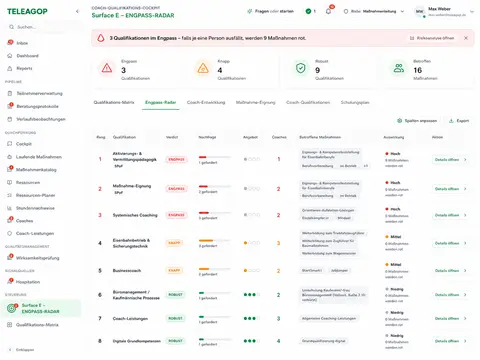Viewport: 480px width, 360px height.
Task: Click Risikoanalyse öffnen in alert banner
Action: [x=432, y=38]
